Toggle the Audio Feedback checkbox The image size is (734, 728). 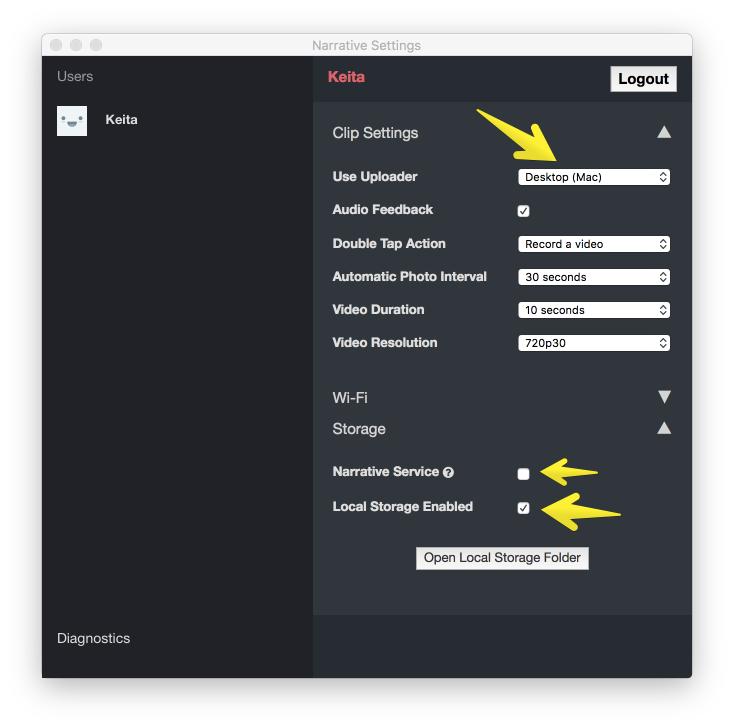523,211
